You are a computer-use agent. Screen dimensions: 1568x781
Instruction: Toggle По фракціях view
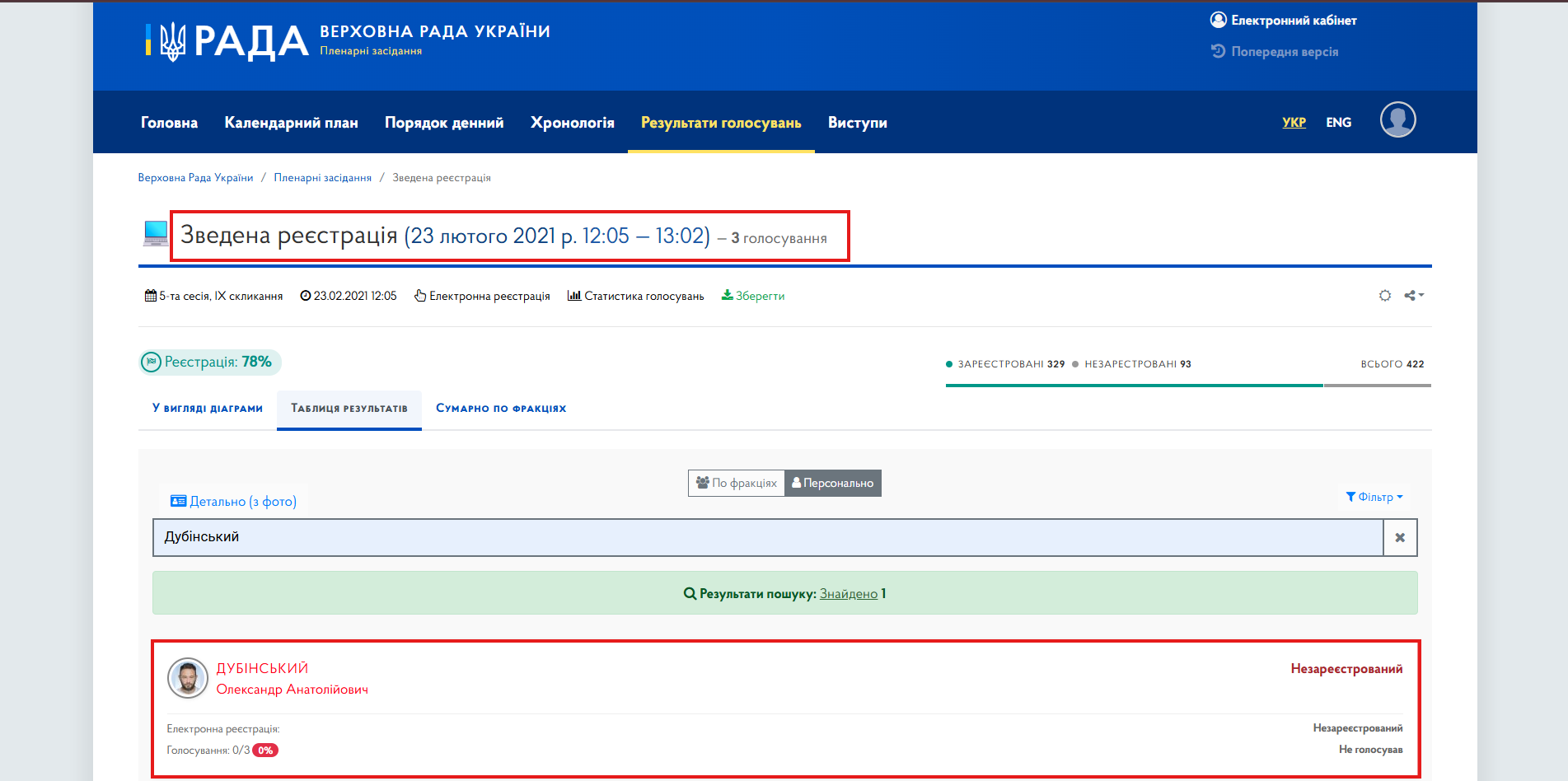pos(737,483)
